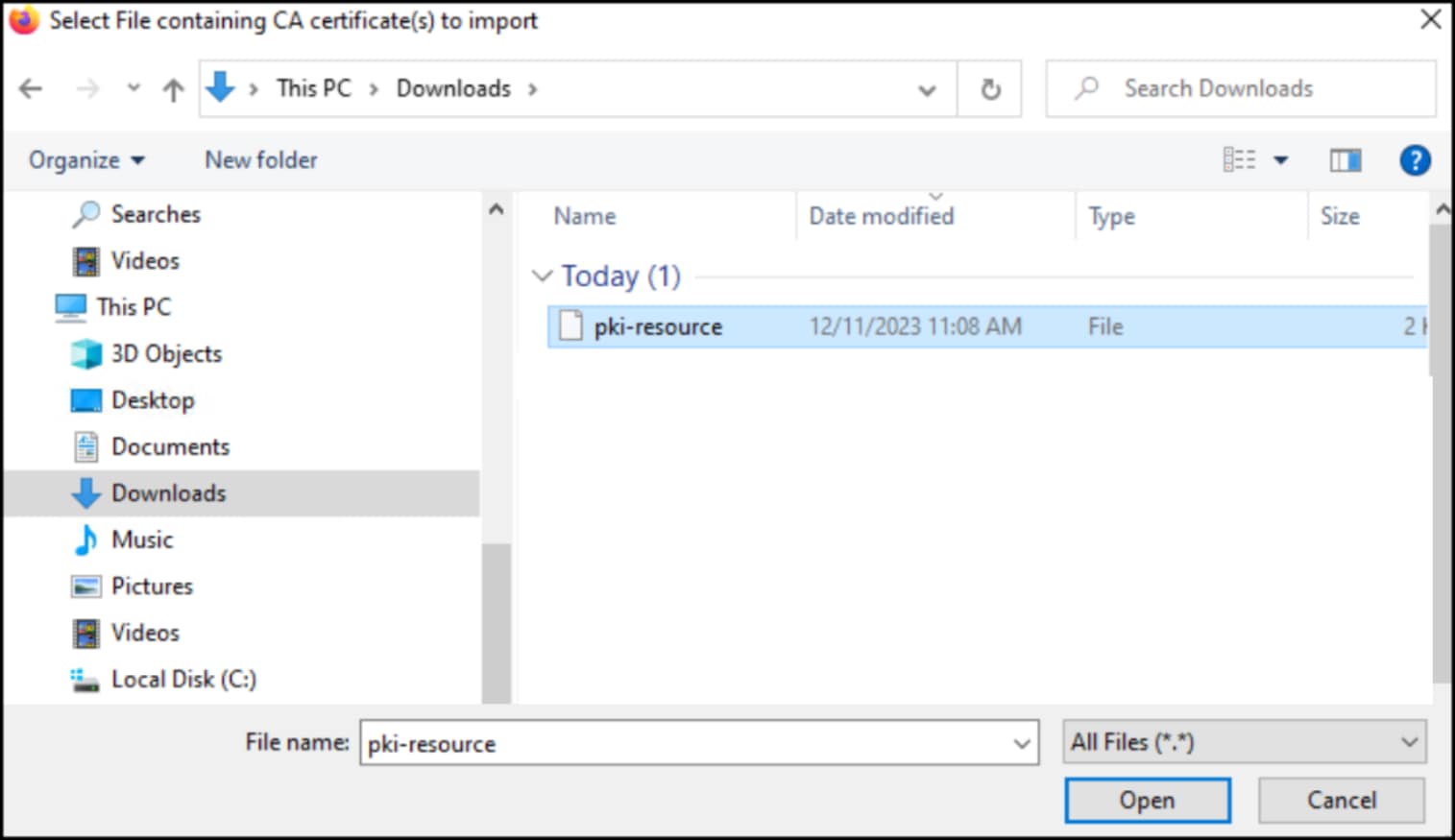Refresh the Downloads folder listing
Viewport: 1455px width, 840px height.
[990, 89]
